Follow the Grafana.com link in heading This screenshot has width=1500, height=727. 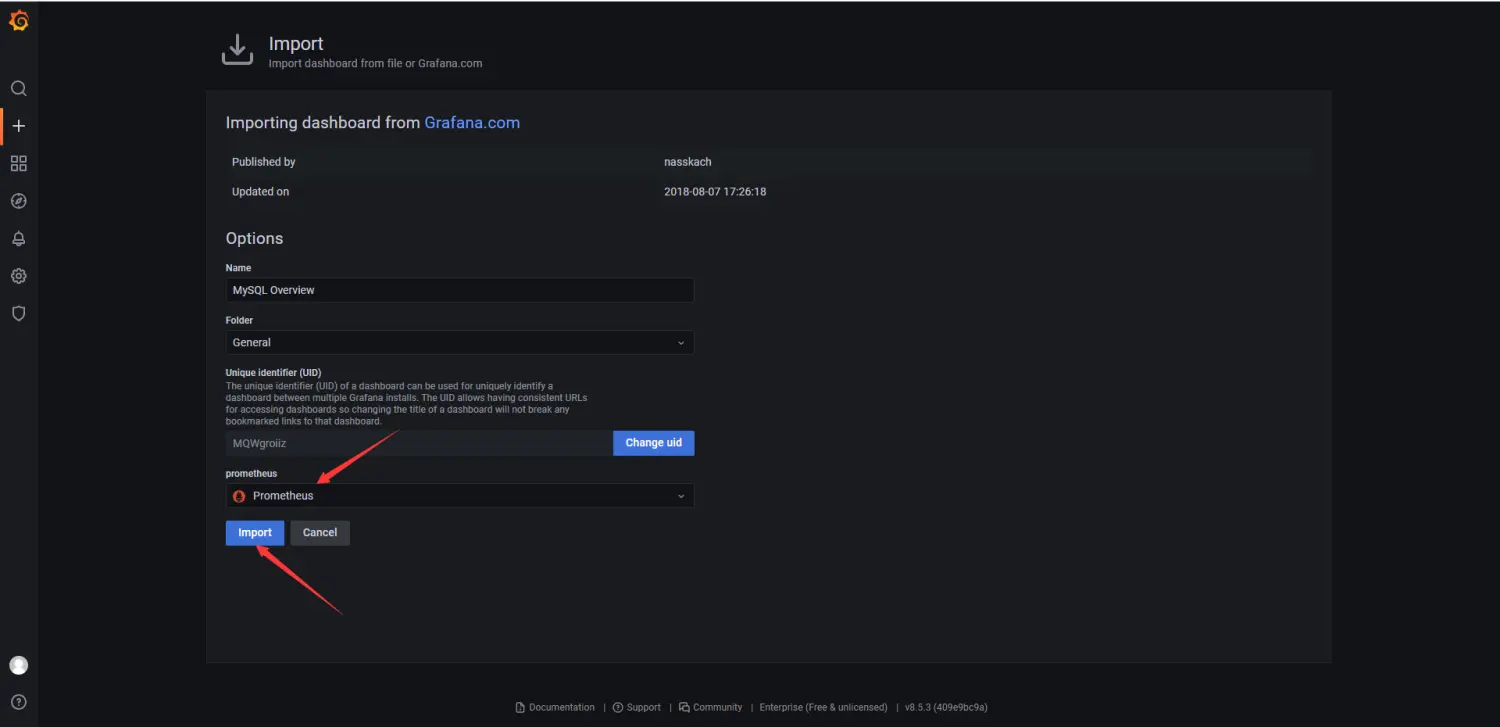[x=472, y=123]
